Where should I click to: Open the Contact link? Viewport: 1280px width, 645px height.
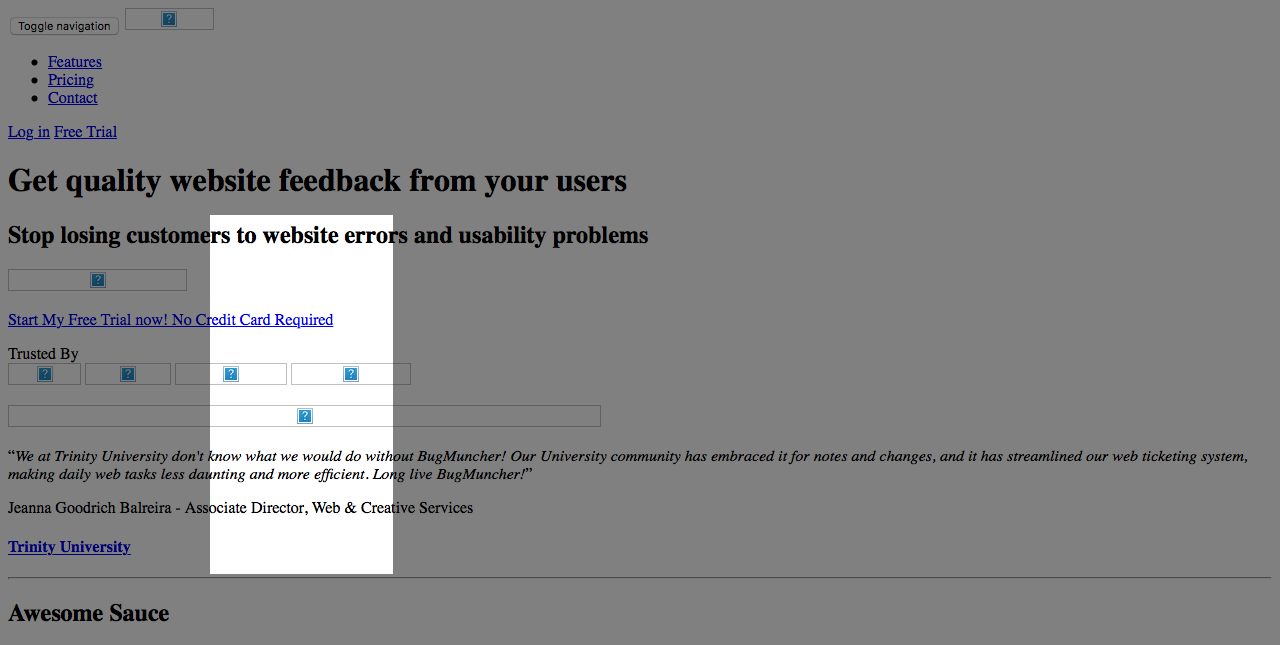point(73,98)
